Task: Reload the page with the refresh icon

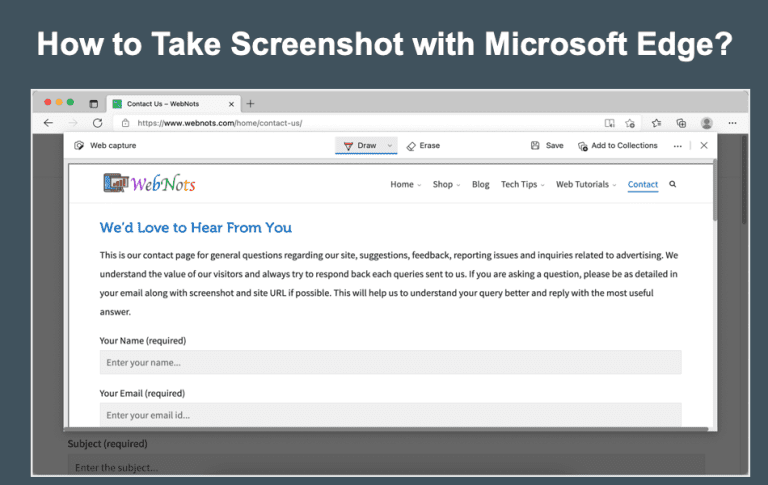Action: [x=97, y=123]
